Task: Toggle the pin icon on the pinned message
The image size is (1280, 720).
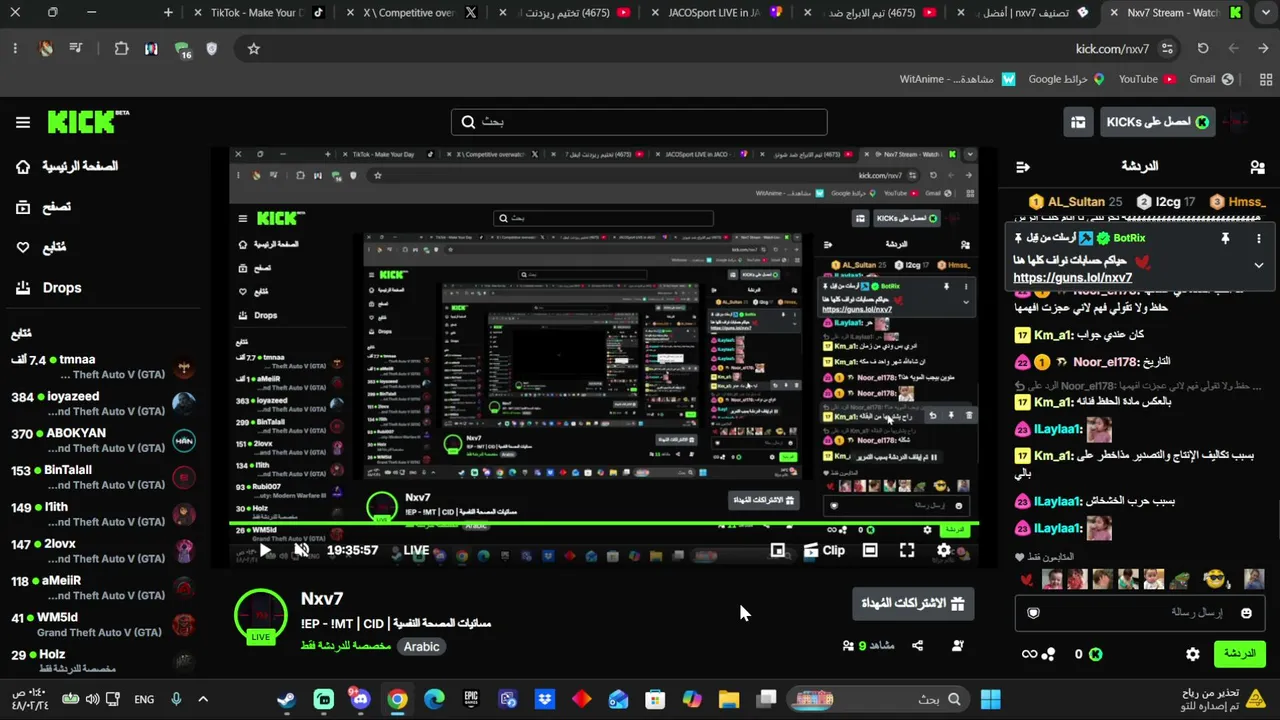Action: [x=1225, y=239]
